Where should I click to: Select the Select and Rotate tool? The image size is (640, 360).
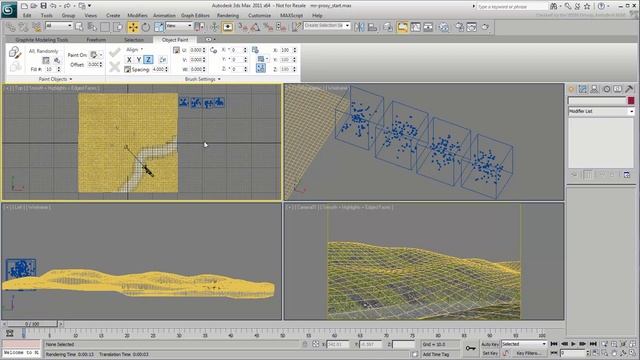point(146,27)
